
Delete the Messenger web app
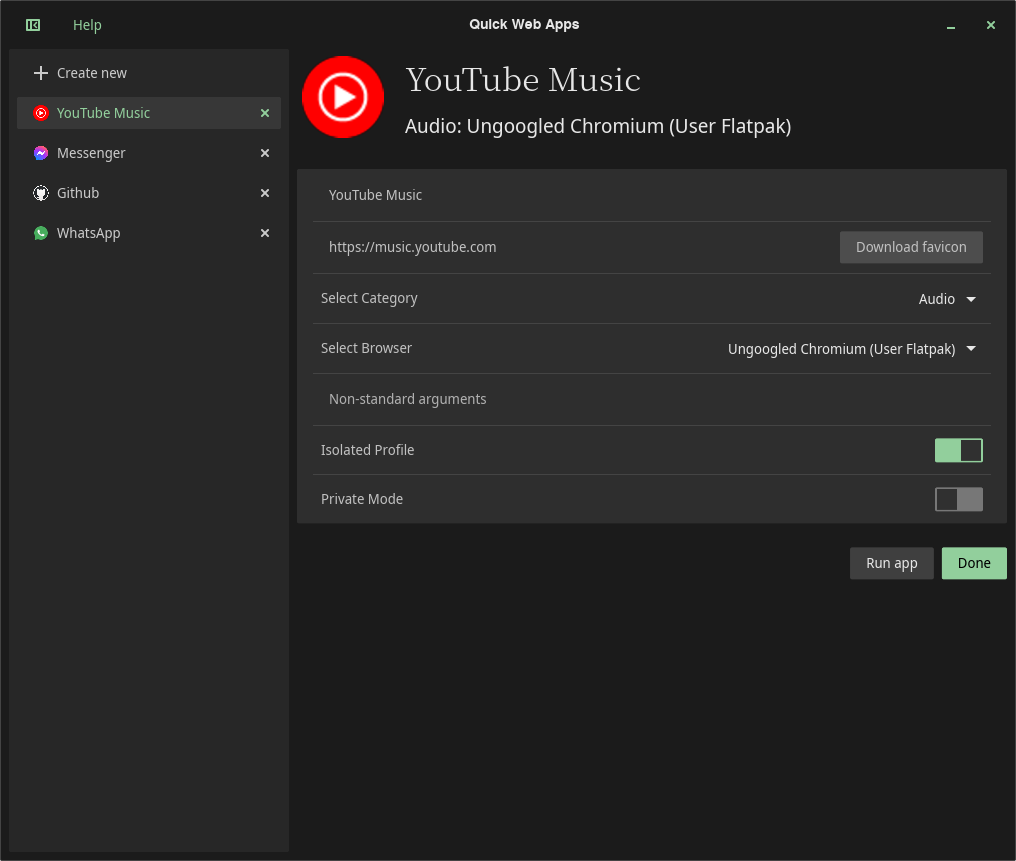coord(265,154)
